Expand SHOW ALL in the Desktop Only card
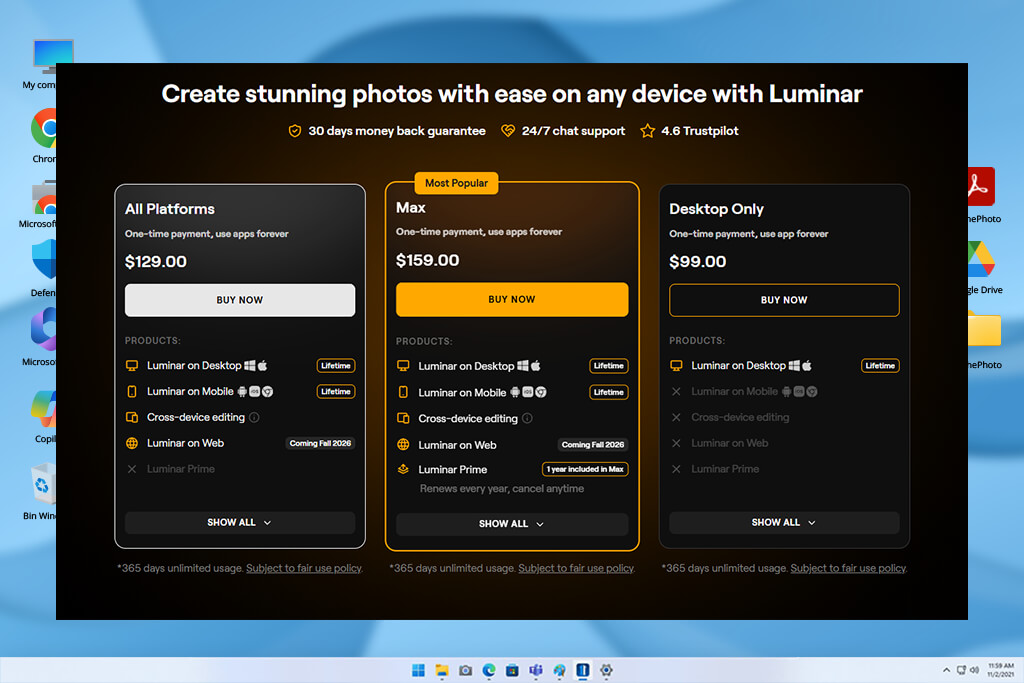1024x683 pixels. (x=784, y=522)
